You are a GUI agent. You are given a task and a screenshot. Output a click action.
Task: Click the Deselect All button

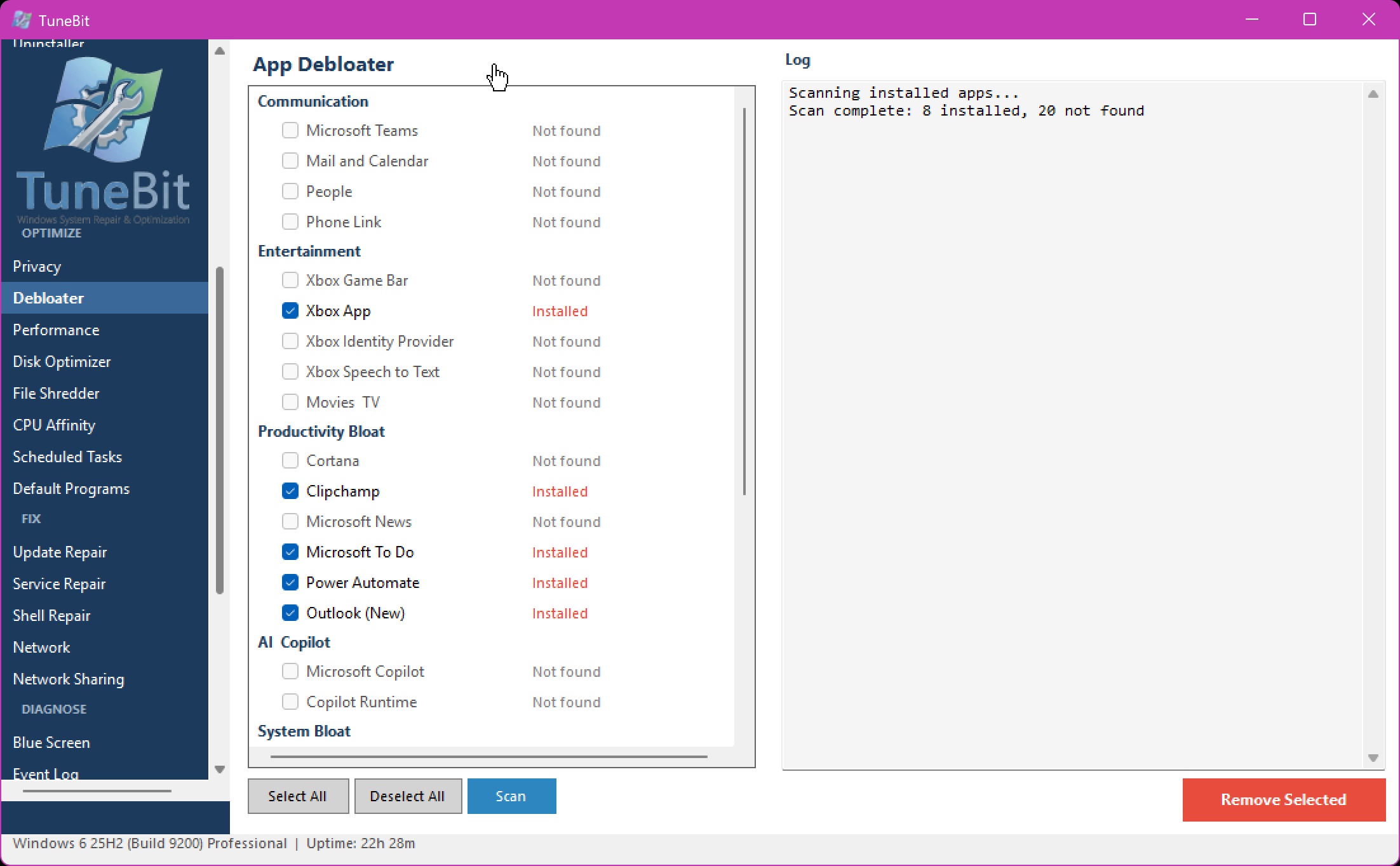pos(408,796)
